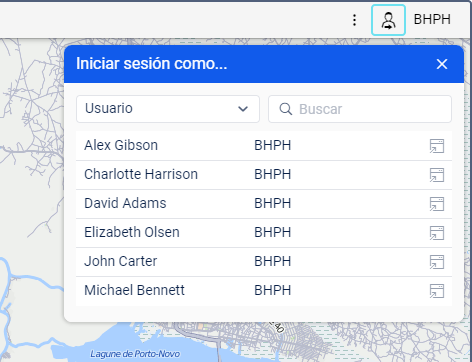Click the BHPH account name in top bar
This screenshot has width=472, height=362.
[x=432, y=20]
